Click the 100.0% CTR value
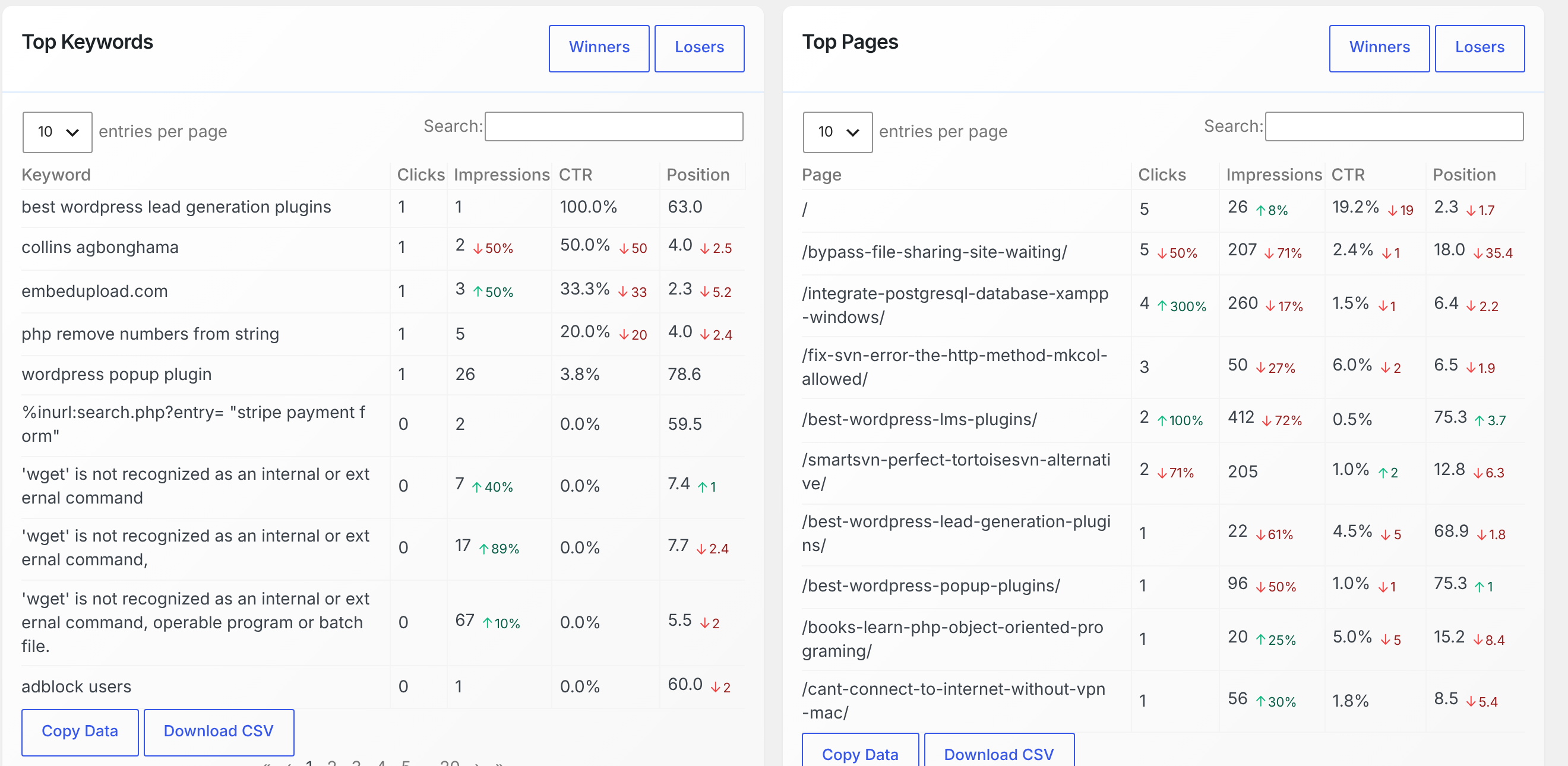Viewport: 1568px width, 766px height. (x=588, y=207)
